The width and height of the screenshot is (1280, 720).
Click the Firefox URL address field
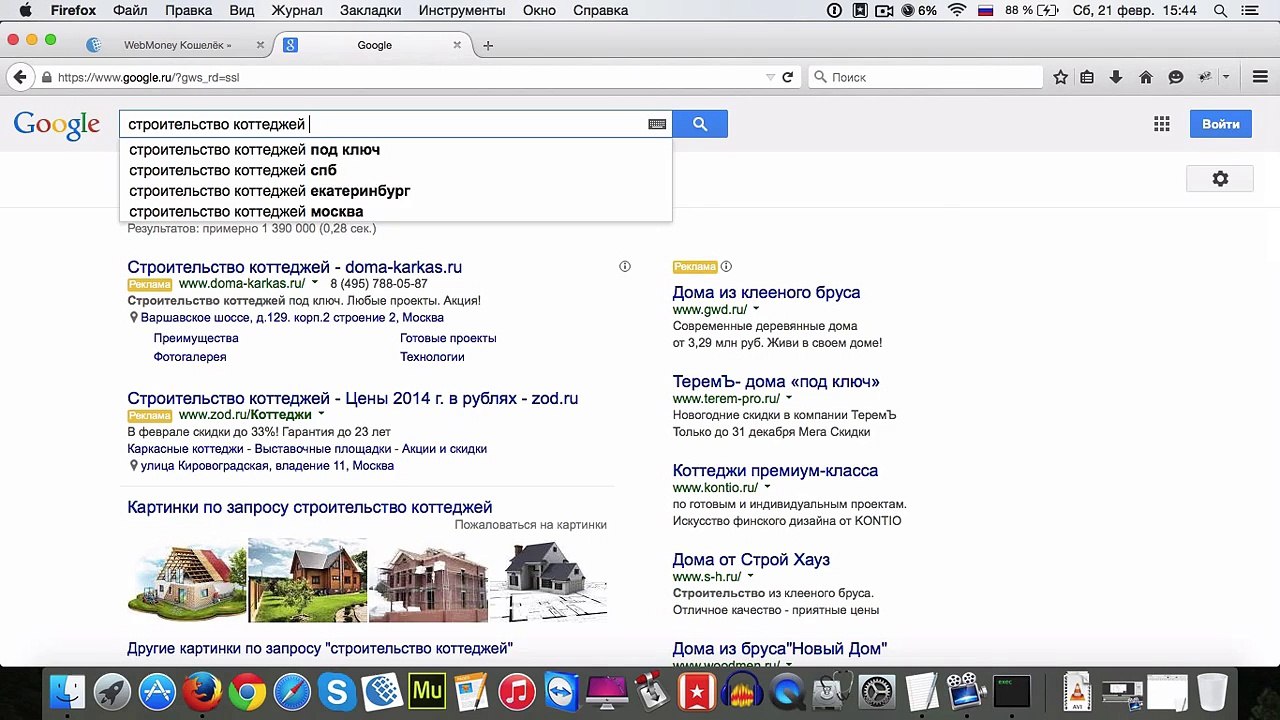pyautogui.click(x=410, y=77)
